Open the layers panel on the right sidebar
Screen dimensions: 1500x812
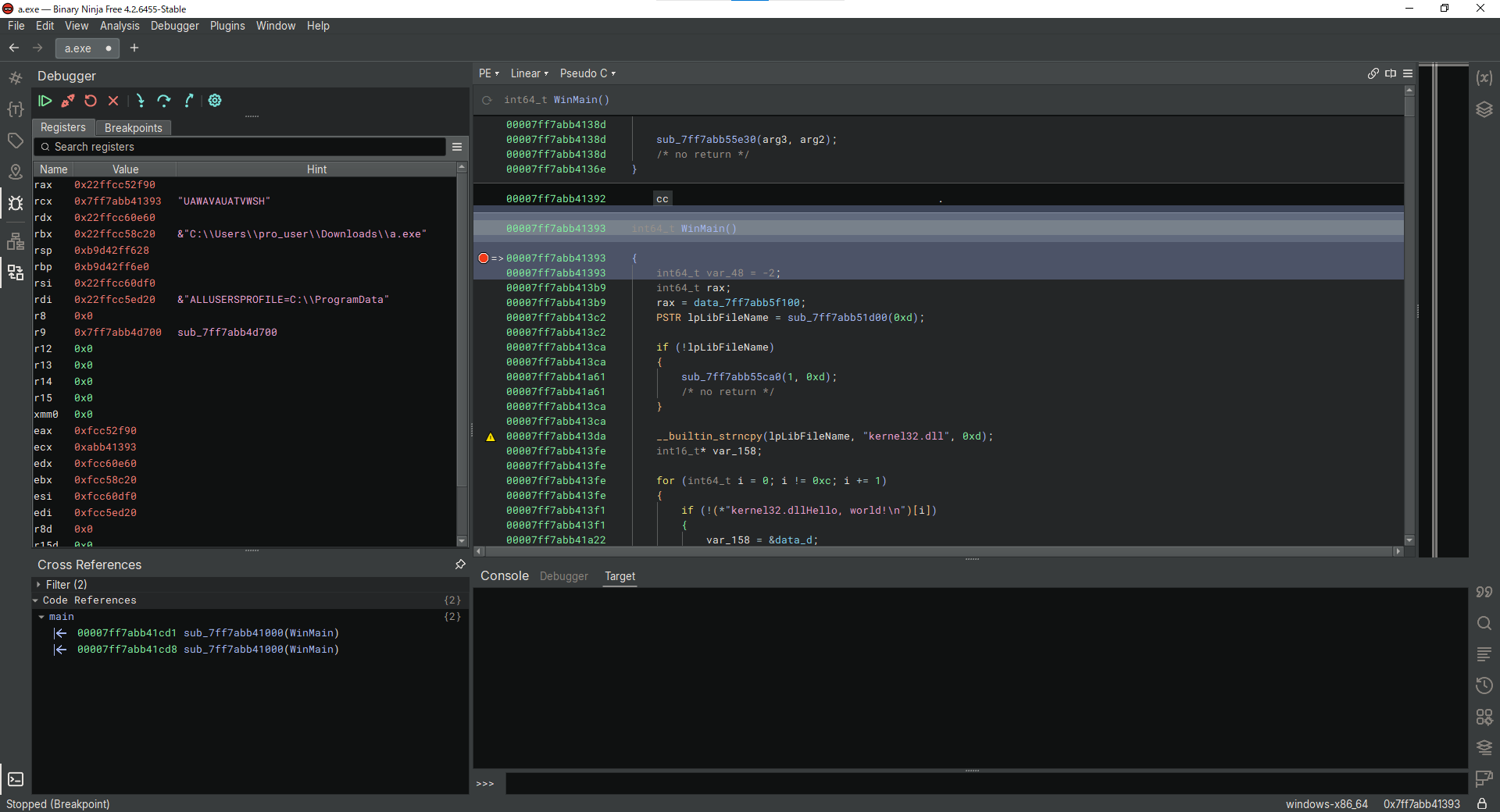[1484, 109]
